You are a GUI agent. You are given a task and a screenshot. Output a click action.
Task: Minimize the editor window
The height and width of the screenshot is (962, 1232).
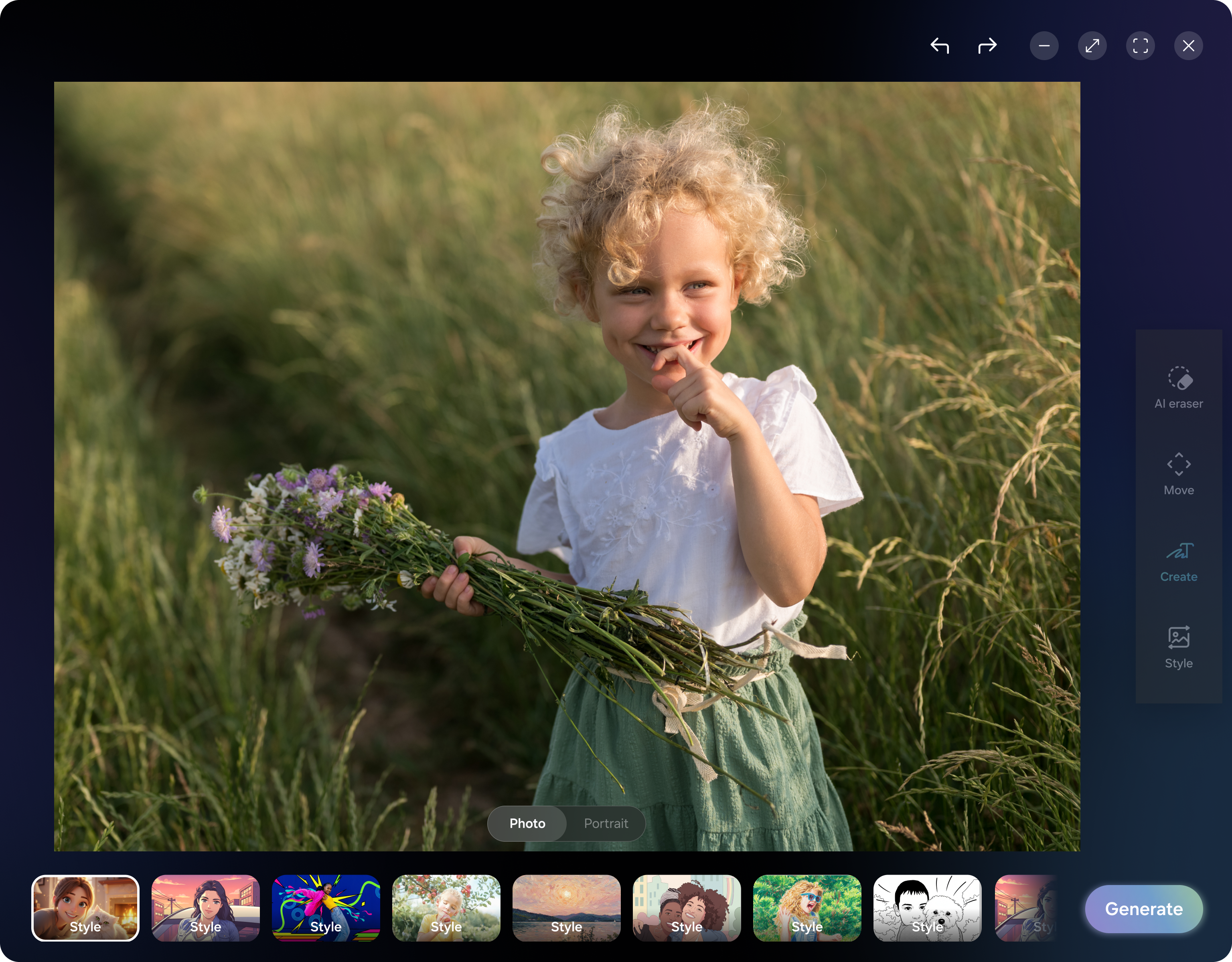coord(1044,46)
